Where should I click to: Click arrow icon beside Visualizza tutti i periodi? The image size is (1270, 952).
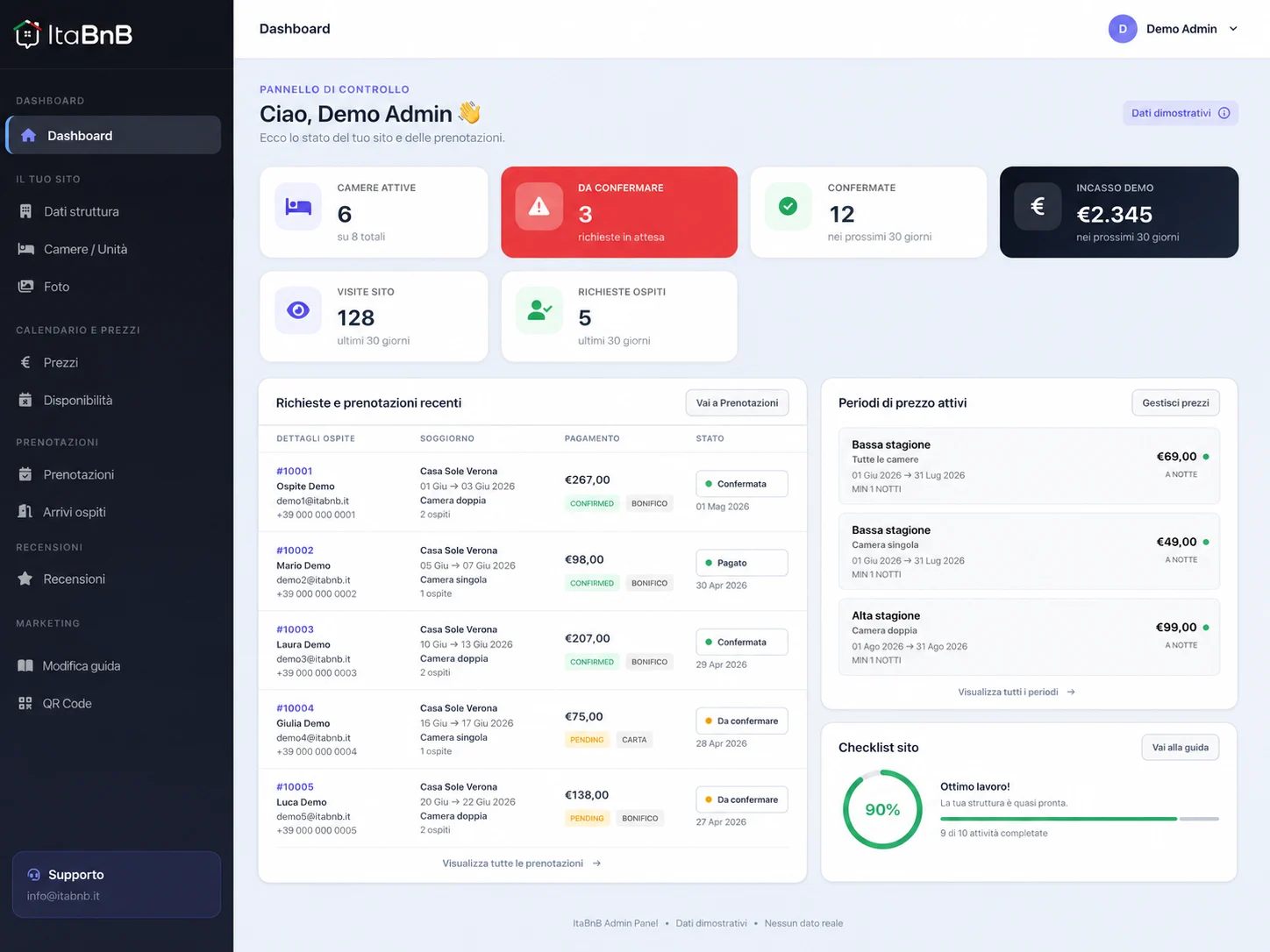pyautogui.click(x=1071, y=693)
